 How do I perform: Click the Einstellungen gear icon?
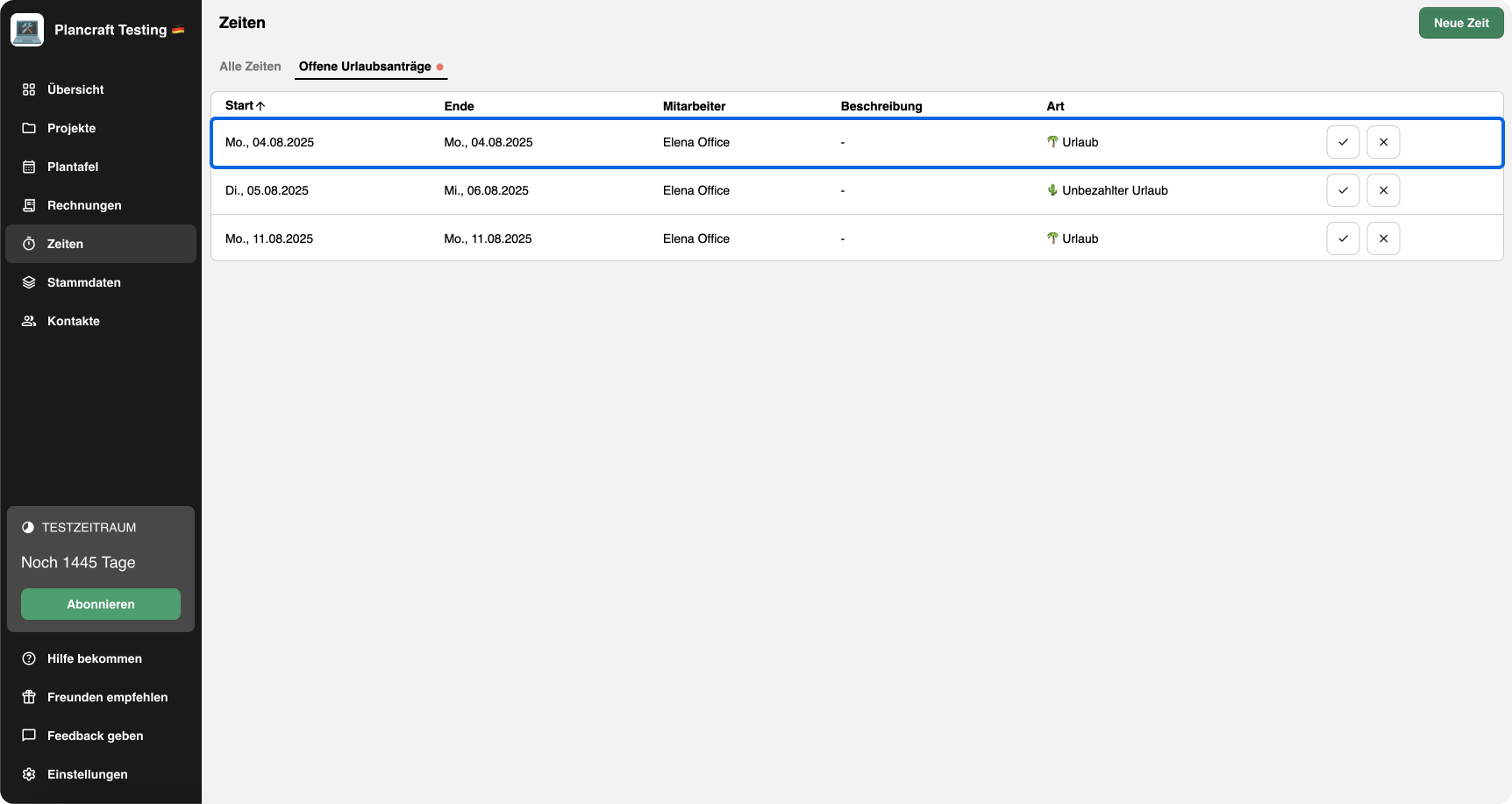(29, 774)
